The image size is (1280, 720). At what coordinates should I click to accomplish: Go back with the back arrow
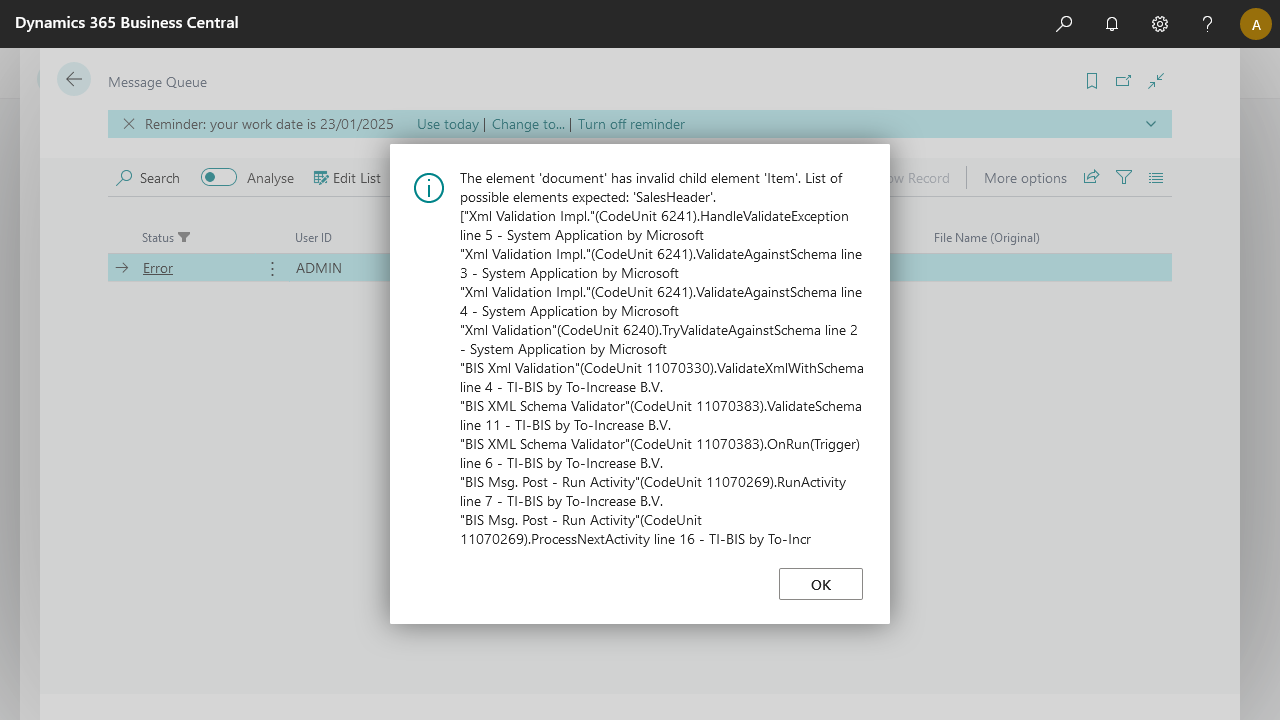coord(74,79)
